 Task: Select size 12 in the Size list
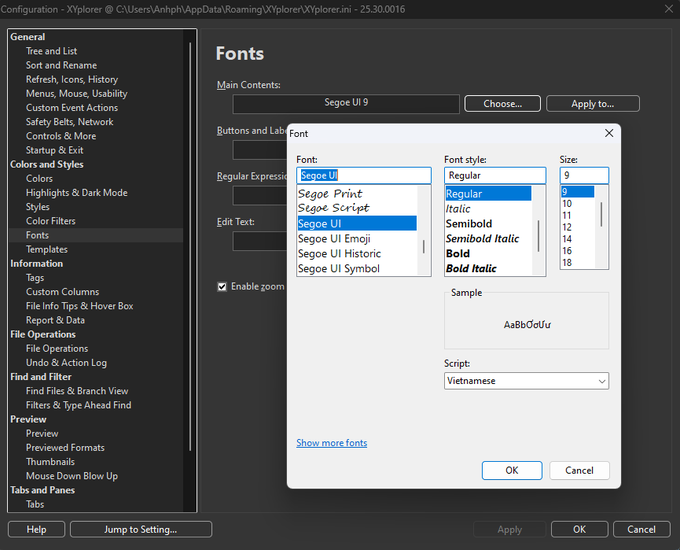tap(567, 227)
